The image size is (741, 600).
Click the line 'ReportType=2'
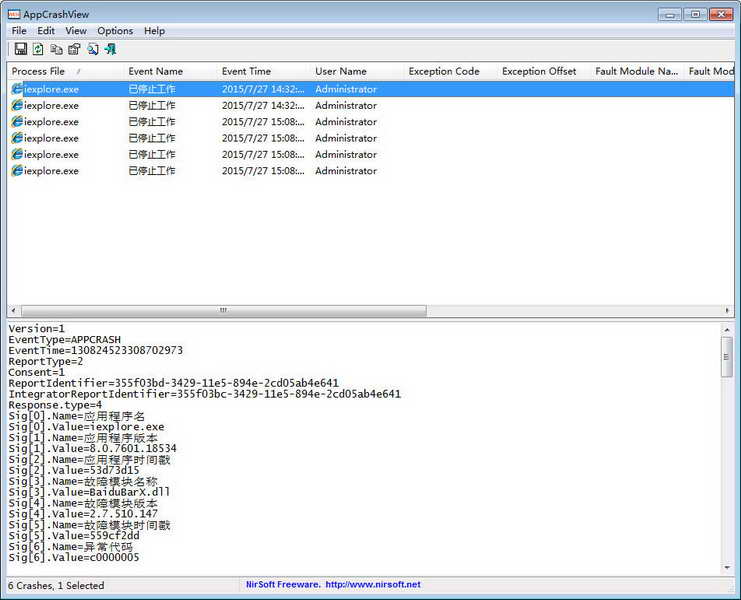point(46,361)
